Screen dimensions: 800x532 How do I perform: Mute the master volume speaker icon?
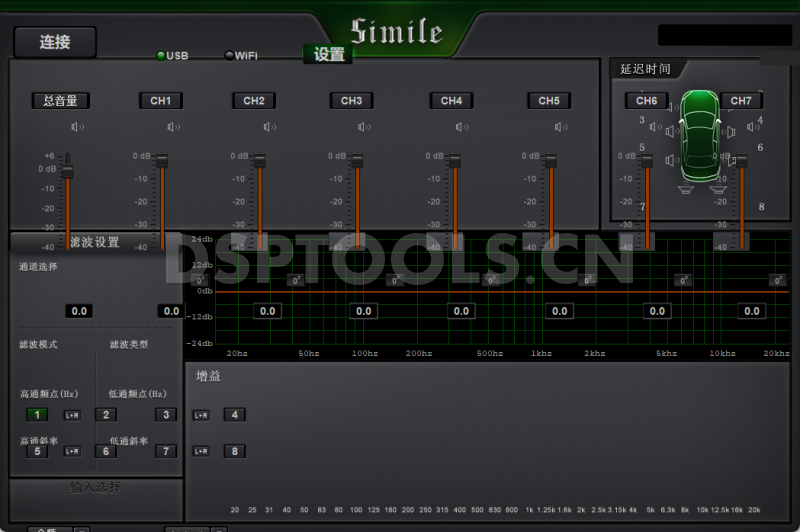(x=76, y=127)
